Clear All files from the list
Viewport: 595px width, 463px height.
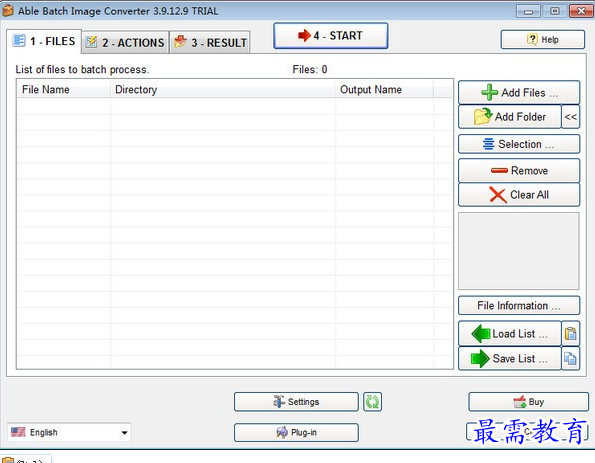coord(519,195)
